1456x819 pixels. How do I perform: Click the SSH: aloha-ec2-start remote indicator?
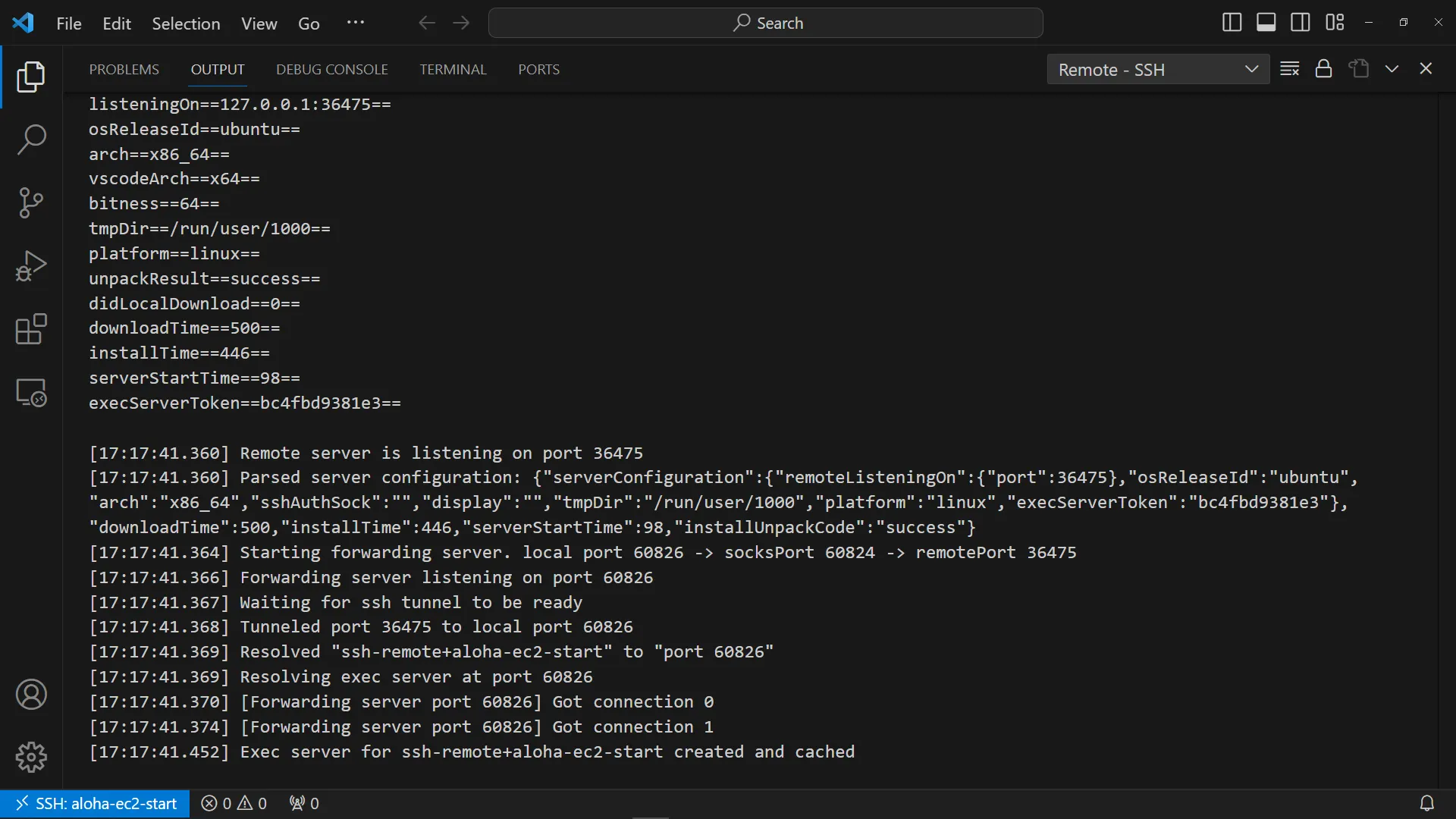[96, 803]
